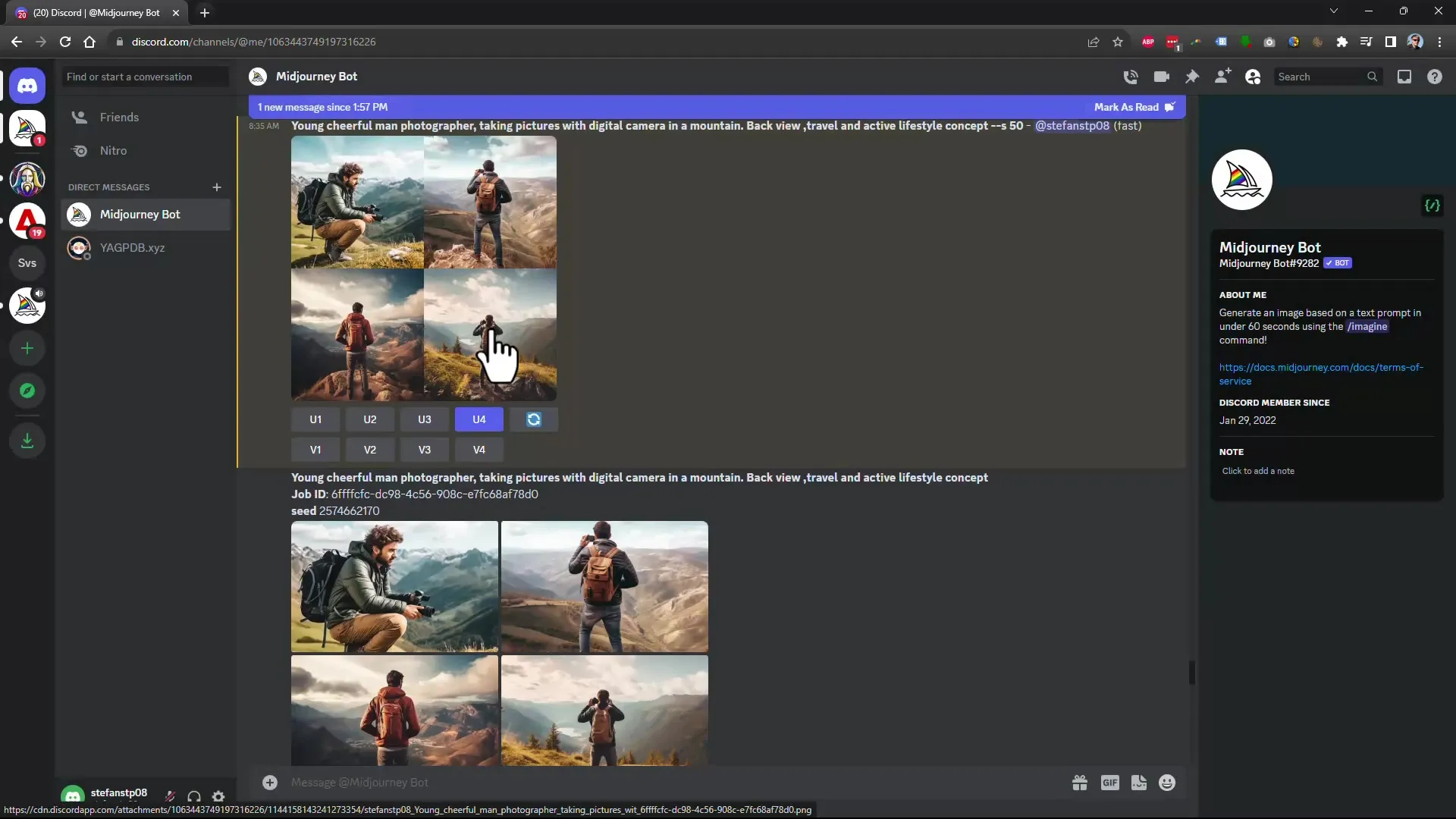Click the Search messages field
The image size is (1456, 819).
[1327, 77]
